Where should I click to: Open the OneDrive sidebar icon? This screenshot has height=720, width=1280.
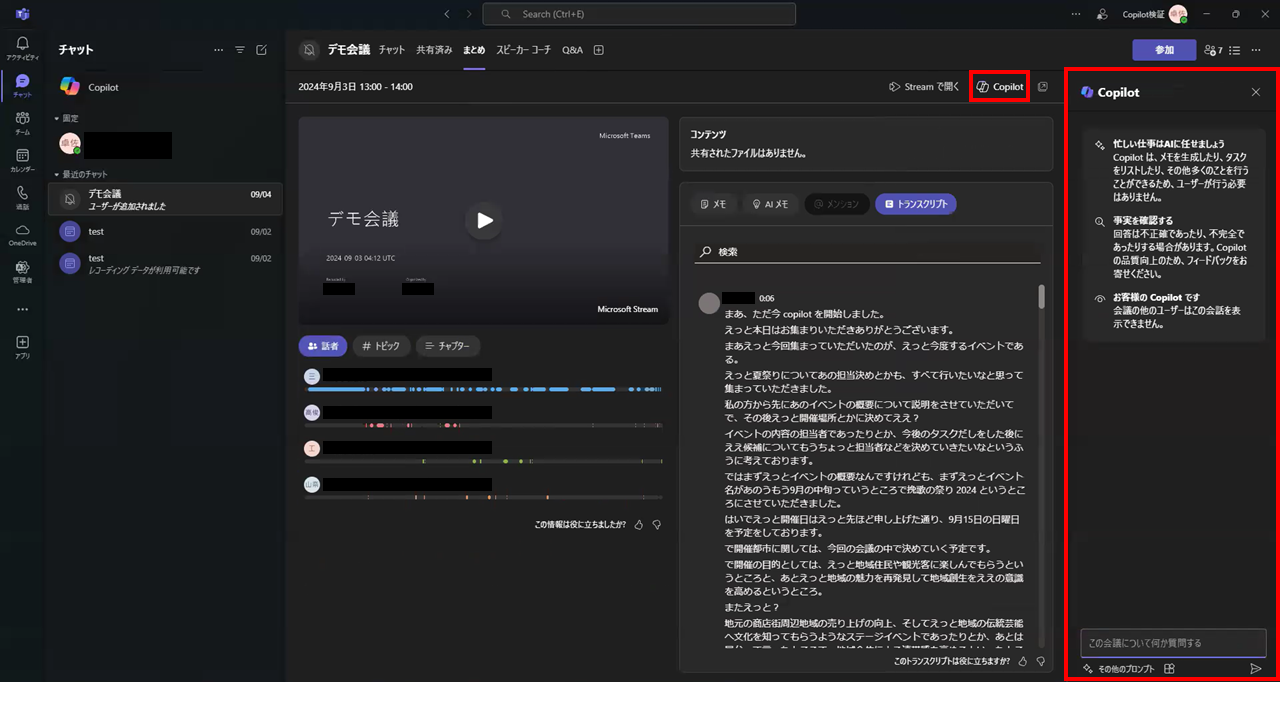coord(22,235)
